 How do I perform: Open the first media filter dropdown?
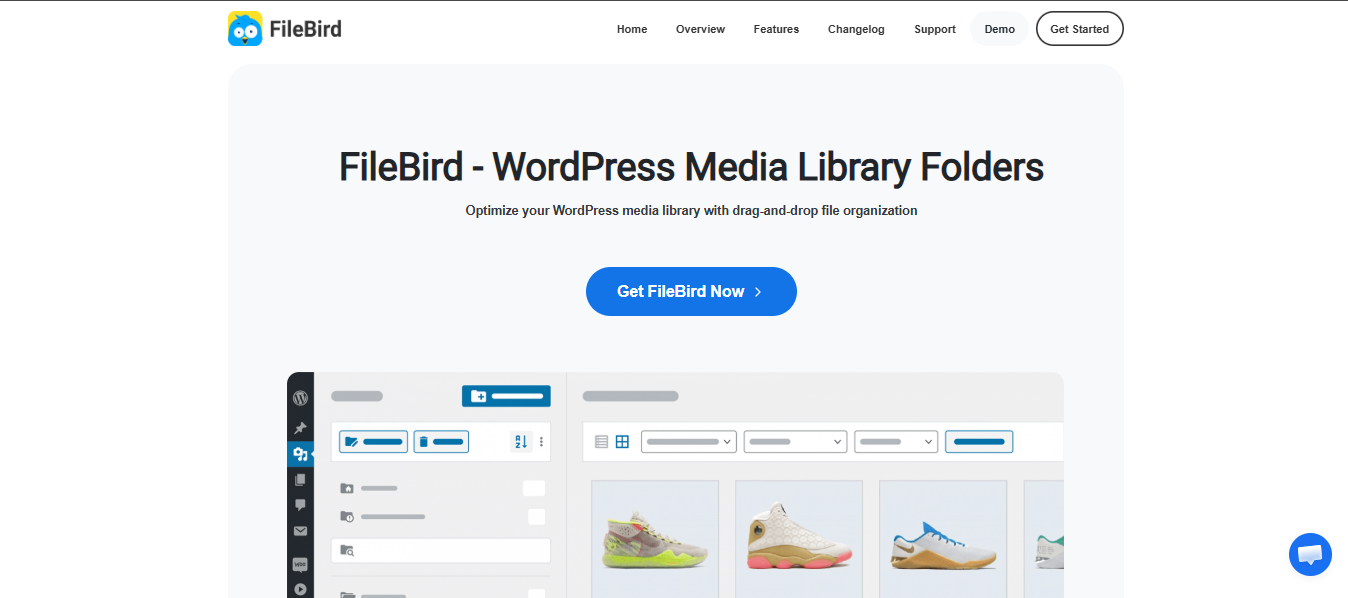click(689, 441)
